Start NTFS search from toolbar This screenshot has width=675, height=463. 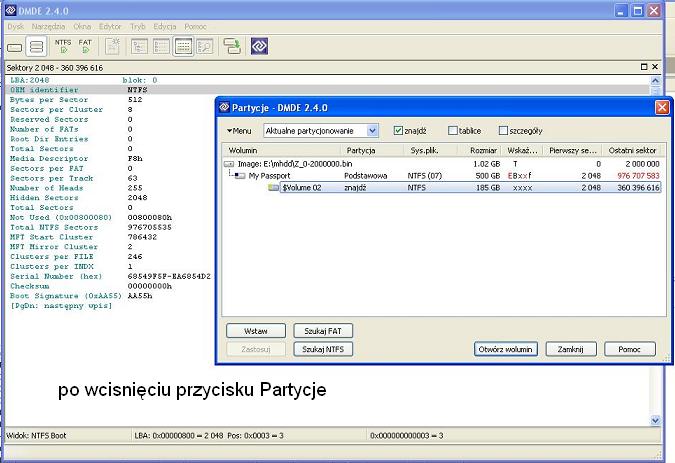[63, 46]
